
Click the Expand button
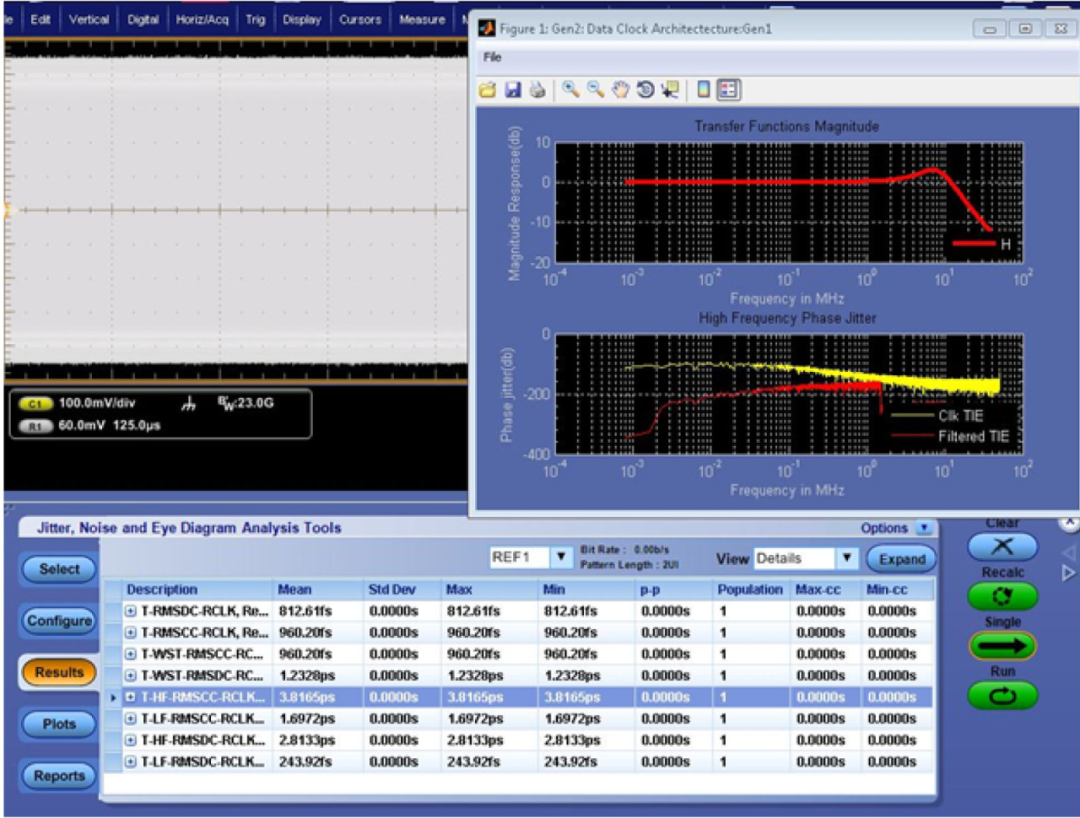pyautogui.click(x=902, y=558)
